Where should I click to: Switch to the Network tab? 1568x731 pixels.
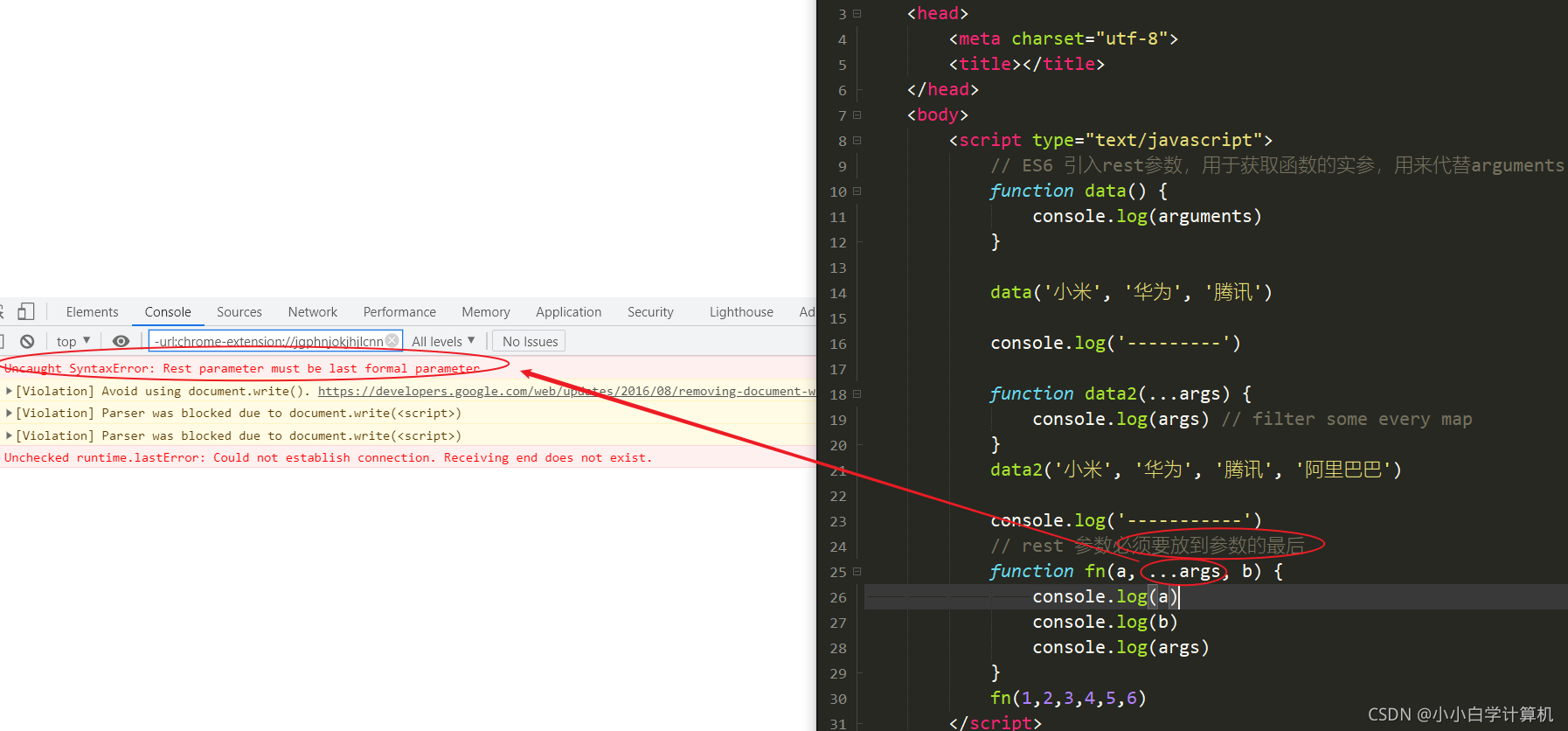tap(313, 312)
